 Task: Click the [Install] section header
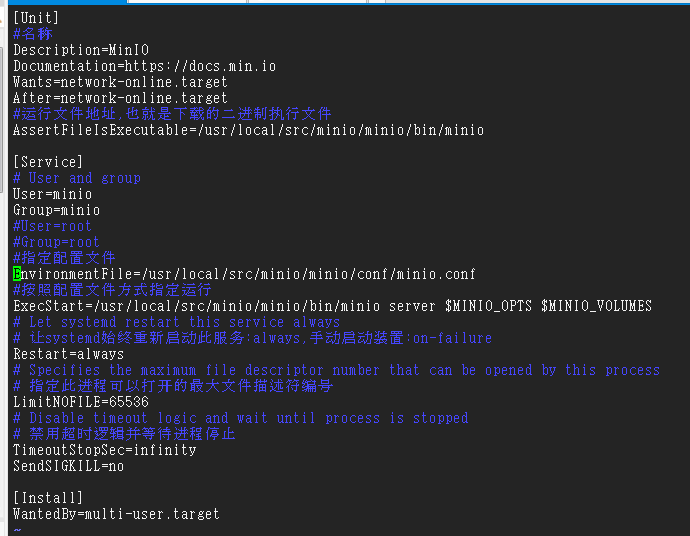pos(48,498)
